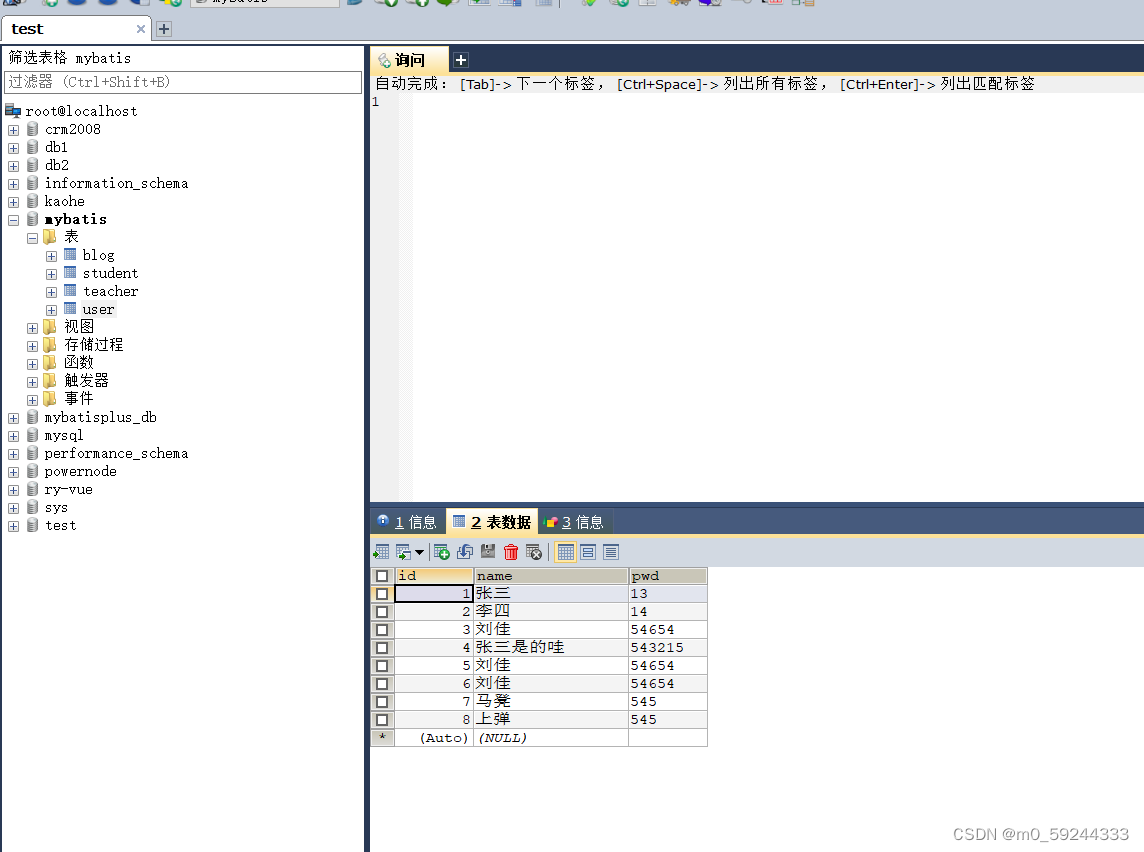1144x852 pixels.
Task: Check the row checkbox for 马凳
Action: pyautogui.click(x=382, y=702)
